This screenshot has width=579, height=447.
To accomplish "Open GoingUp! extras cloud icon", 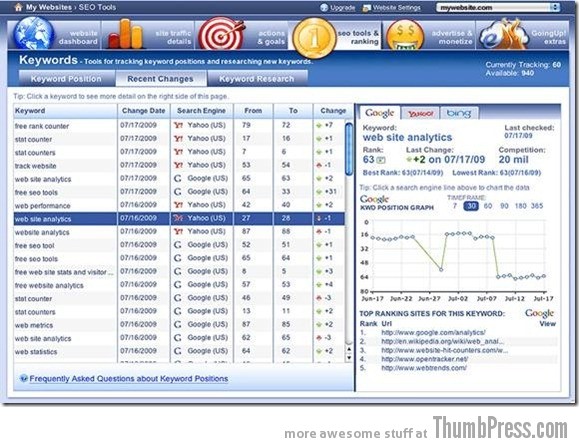I will pyautogui.click(x=504, y=34).
